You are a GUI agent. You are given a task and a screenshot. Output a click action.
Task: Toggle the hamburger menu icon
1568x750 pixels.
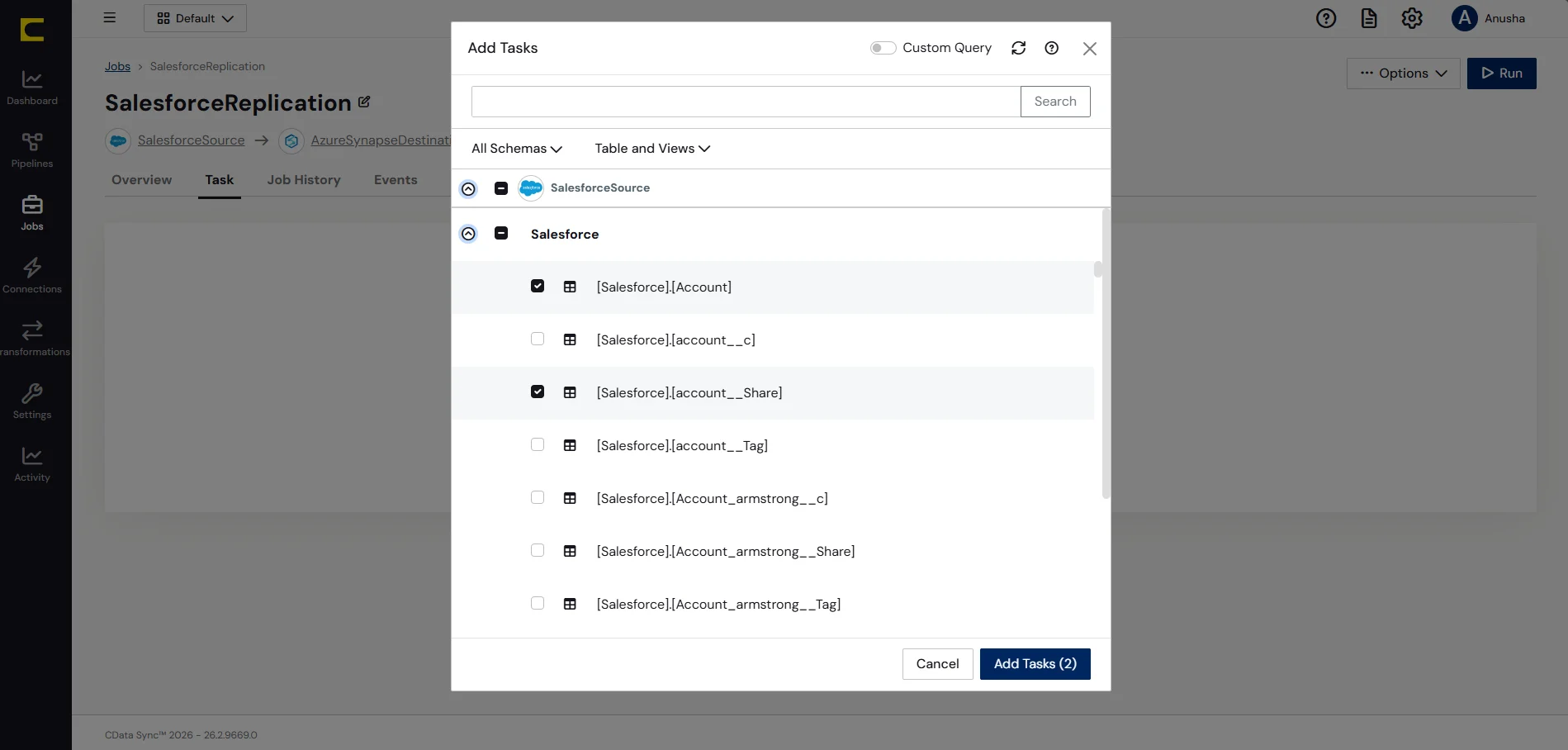tap(110, 17)
